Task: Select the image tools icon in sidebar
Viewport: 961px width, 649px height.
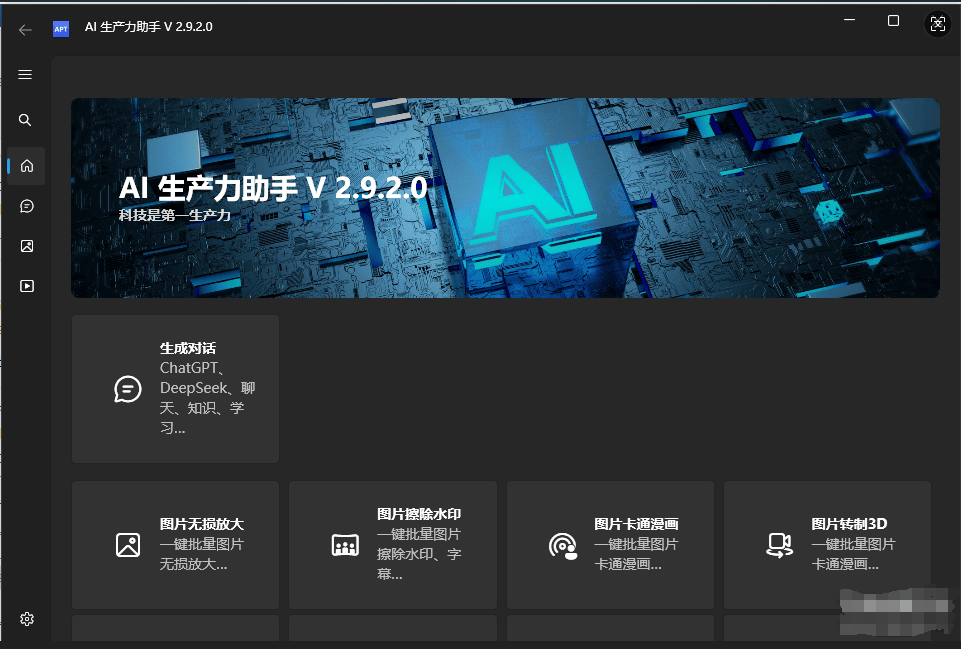Action: [x=25, y=245]
